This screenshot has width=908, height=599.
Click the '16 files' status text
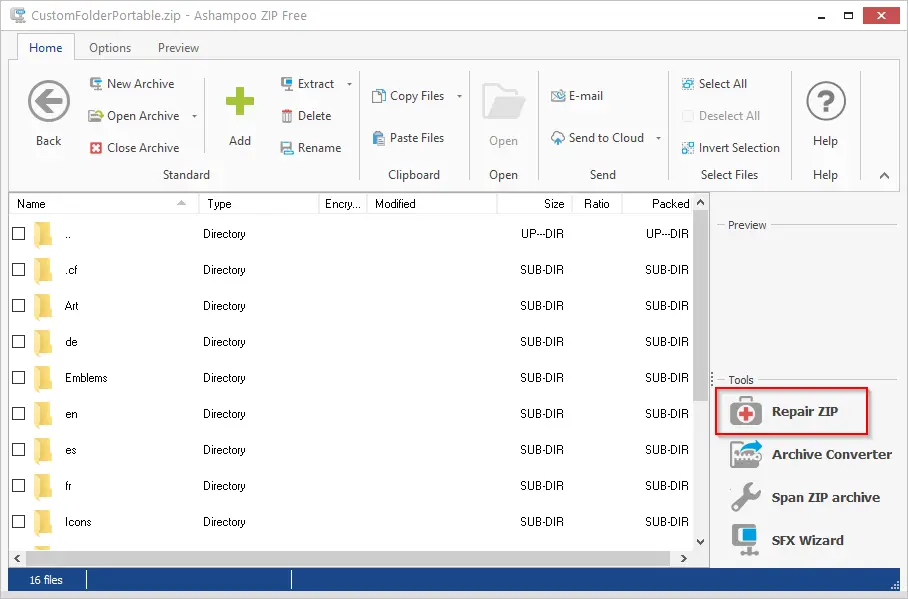tap(46, 580)
